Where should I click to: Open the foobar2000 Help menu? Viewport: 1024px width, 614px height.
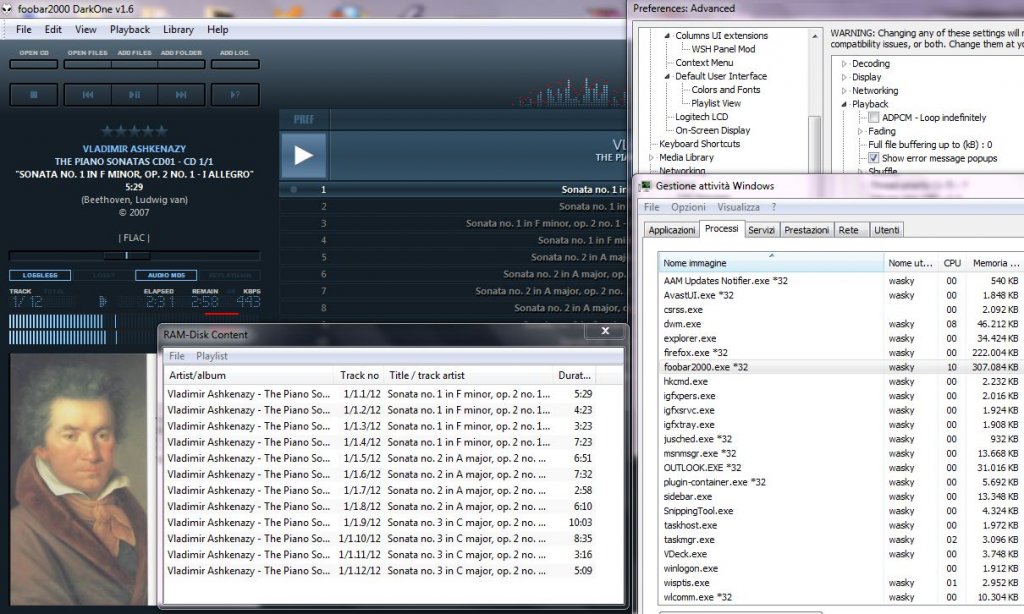[x=217, y=29]
